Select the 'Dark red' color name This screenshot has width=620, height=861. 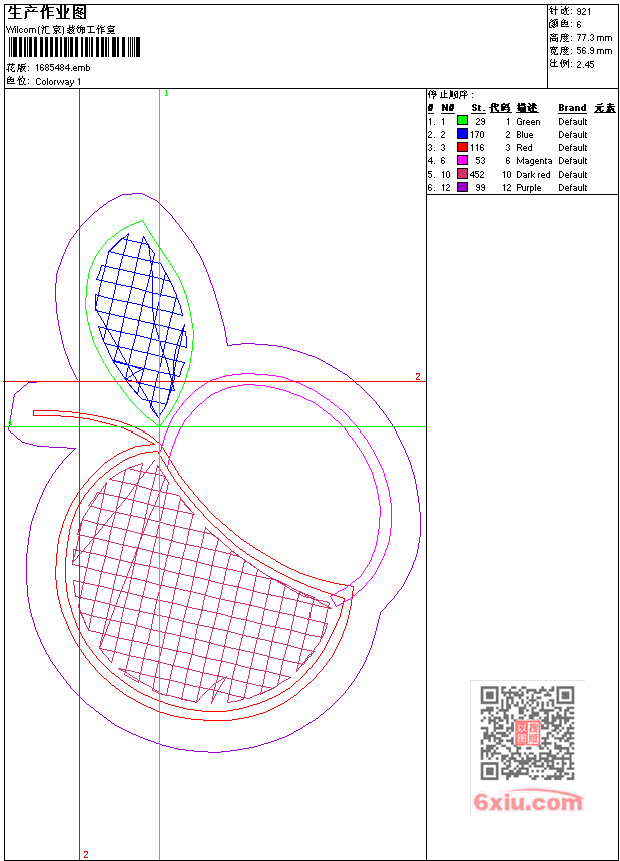click(x=533, y=175)
